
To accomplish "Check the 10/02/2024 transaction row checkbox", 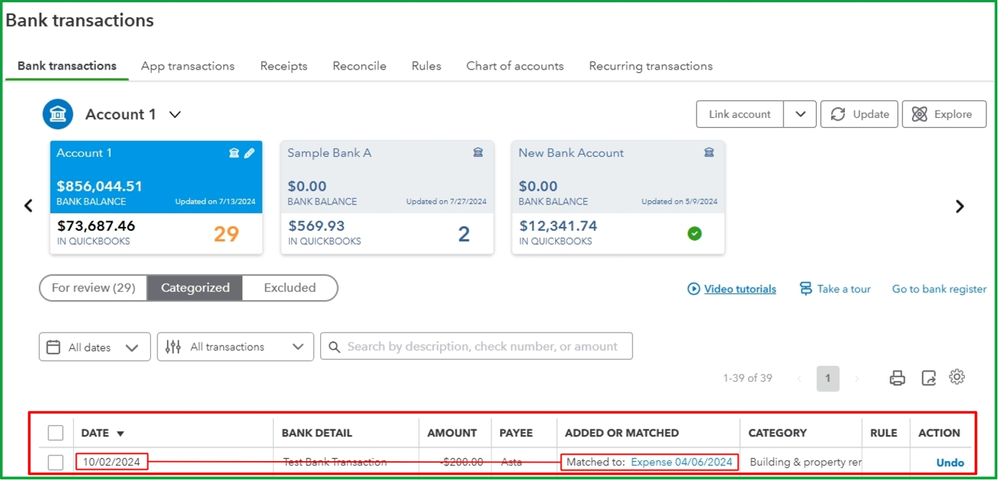I will pos(56,463).
